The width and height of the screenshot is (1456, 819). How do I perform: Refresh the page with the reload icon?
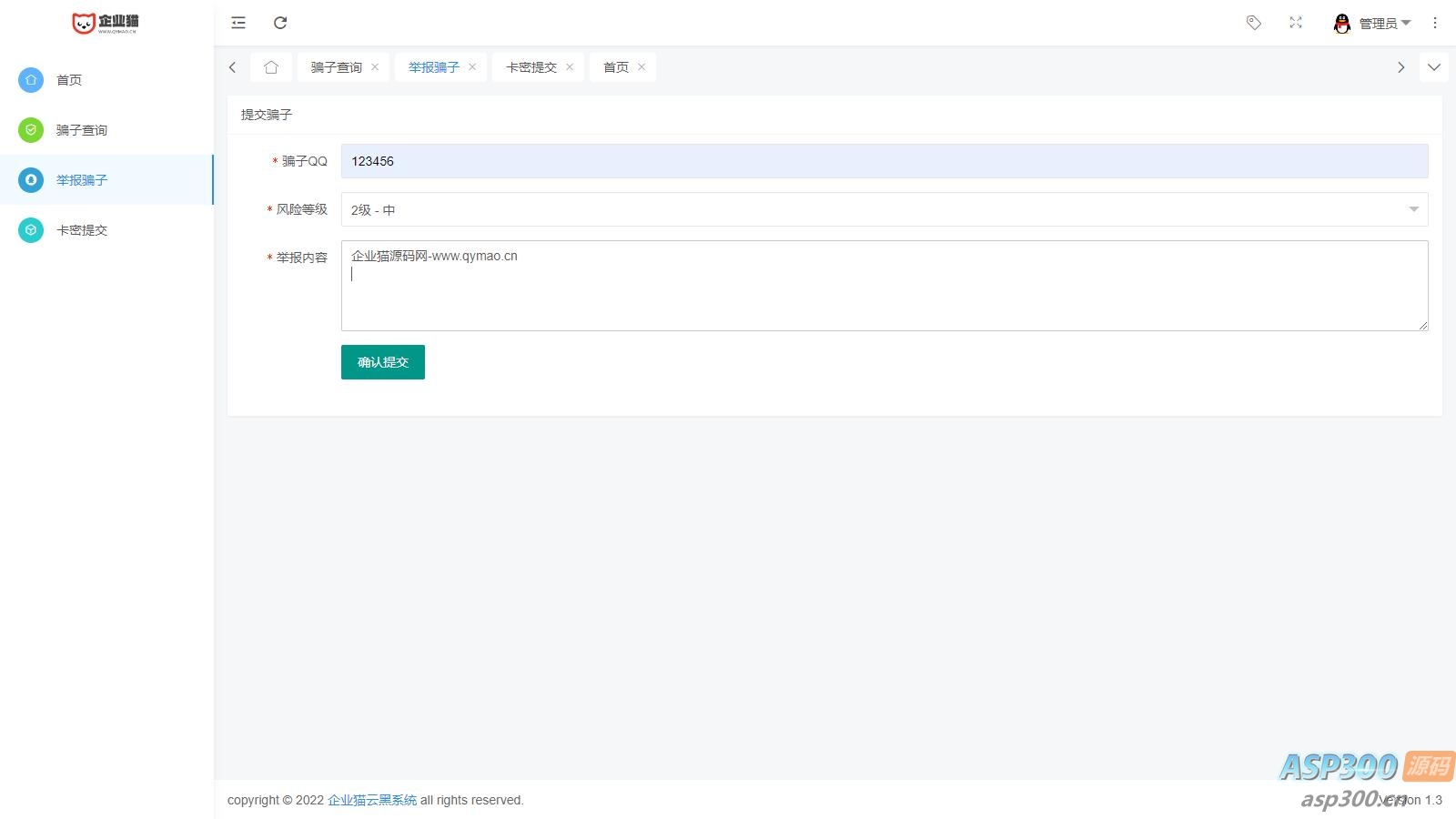(280, 23)
